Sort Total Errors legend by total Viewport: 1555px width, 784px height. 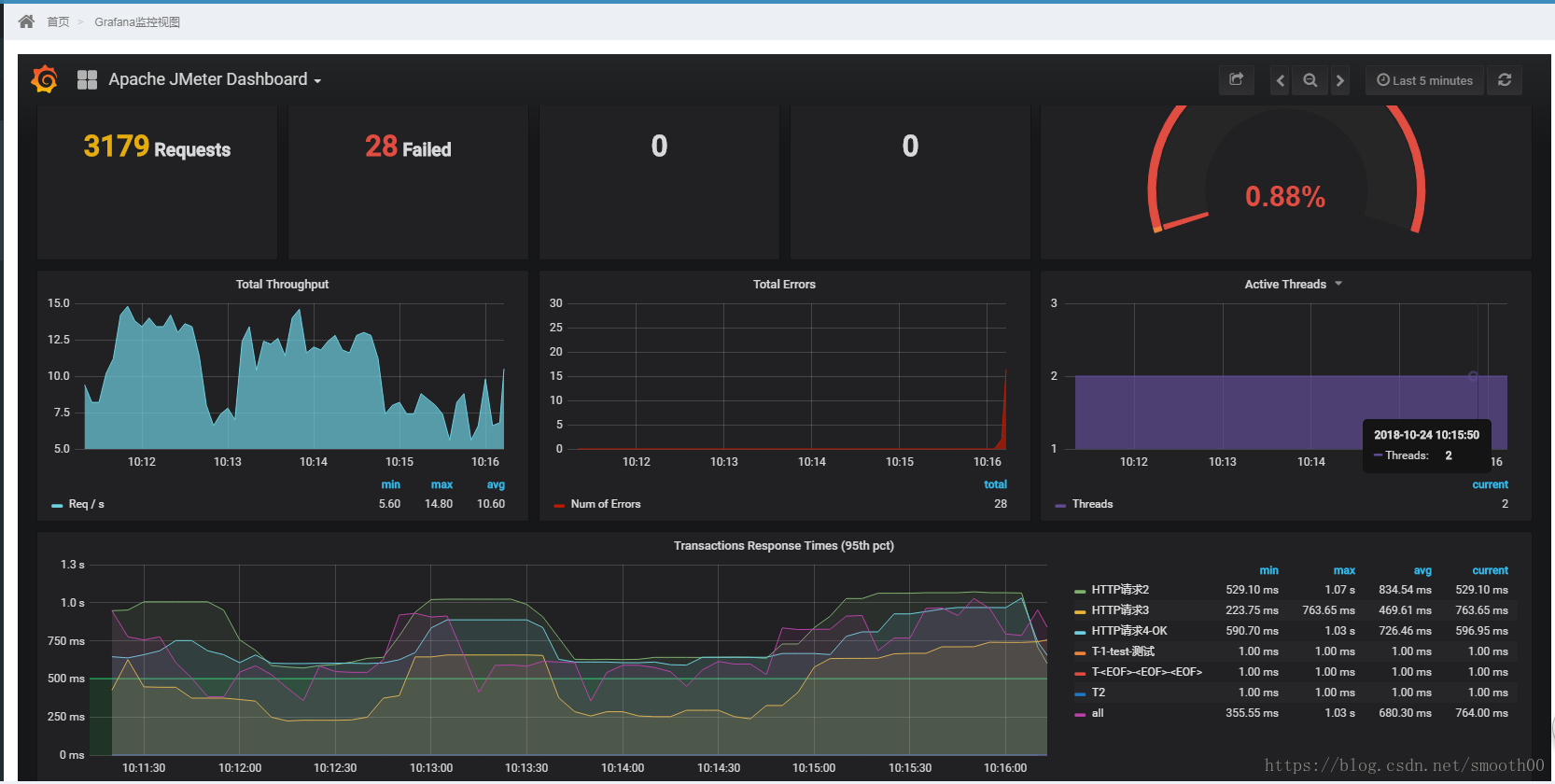995,484
